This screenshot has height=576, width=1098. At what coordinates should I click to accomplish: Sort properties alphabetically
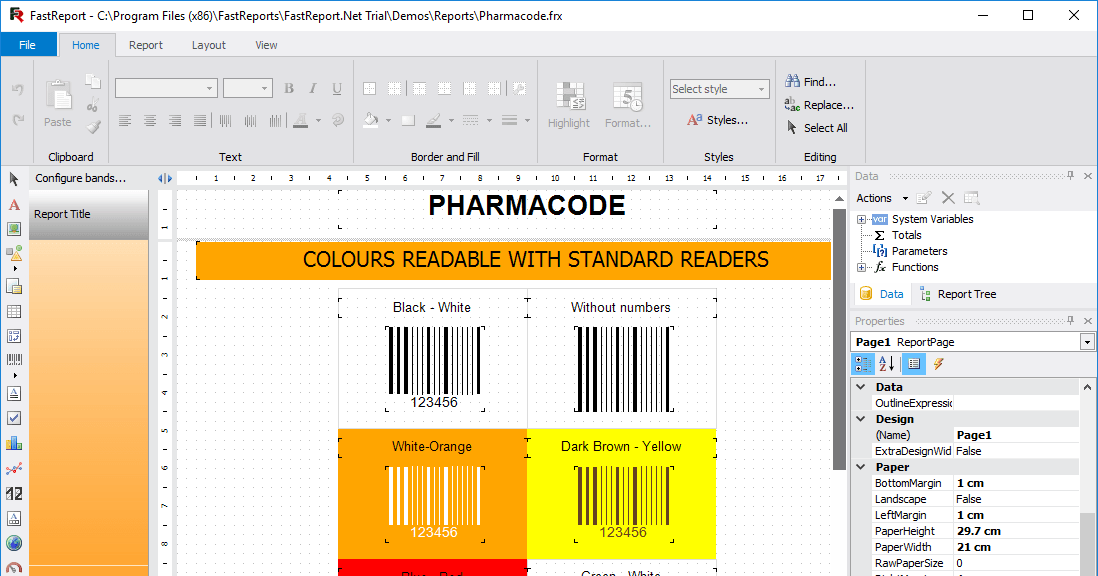click(887, 364)
